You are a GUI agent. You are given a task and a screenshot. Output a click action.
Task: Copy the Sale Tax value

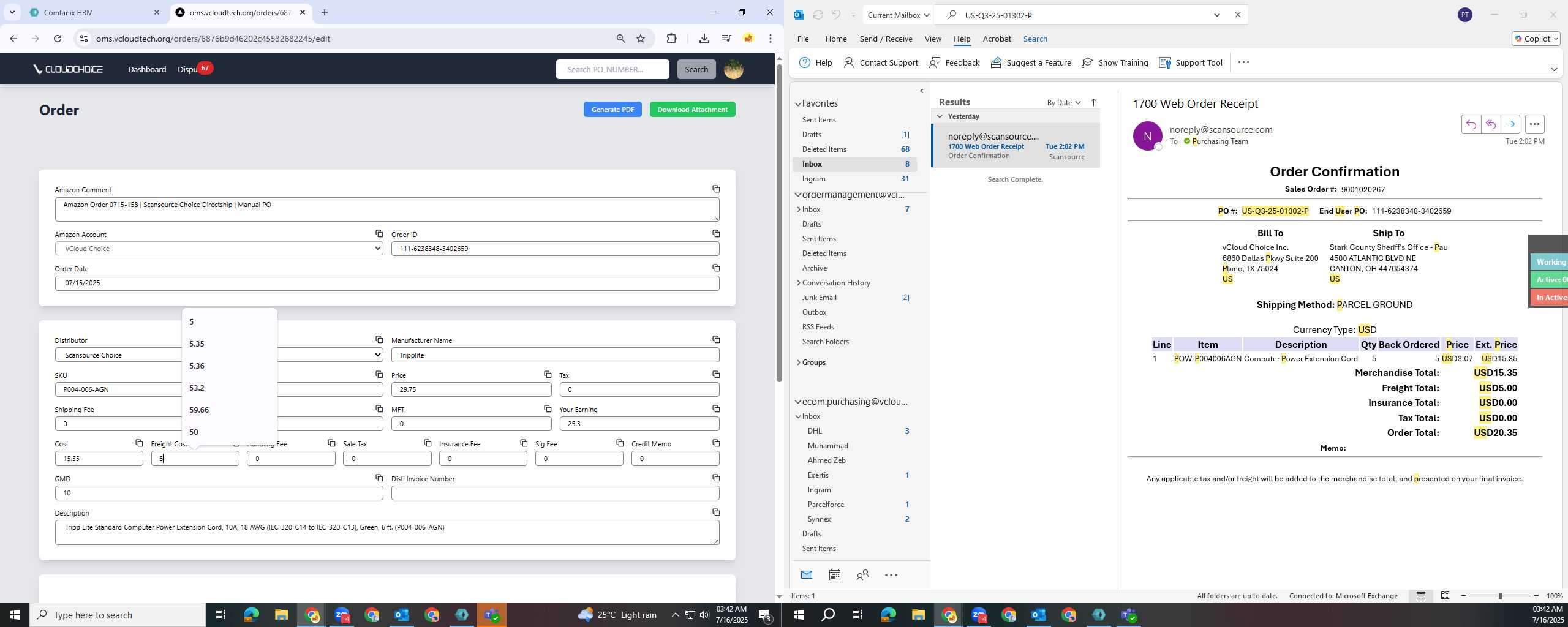pyautogui.click(x=427, y=443)
